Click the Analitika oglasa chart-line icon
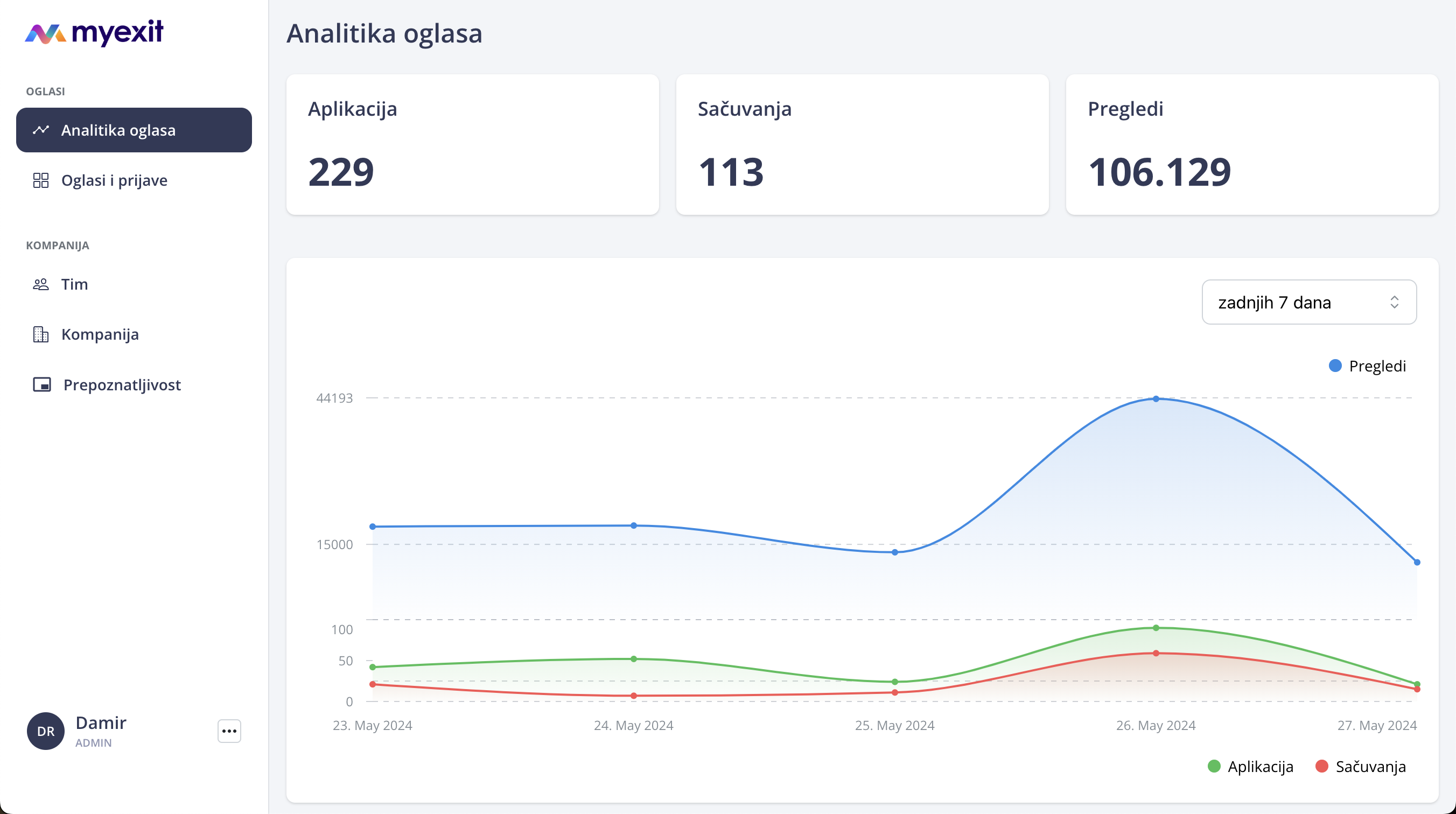The width and height of the screenshot is (1456, 814). coord(41,130)
